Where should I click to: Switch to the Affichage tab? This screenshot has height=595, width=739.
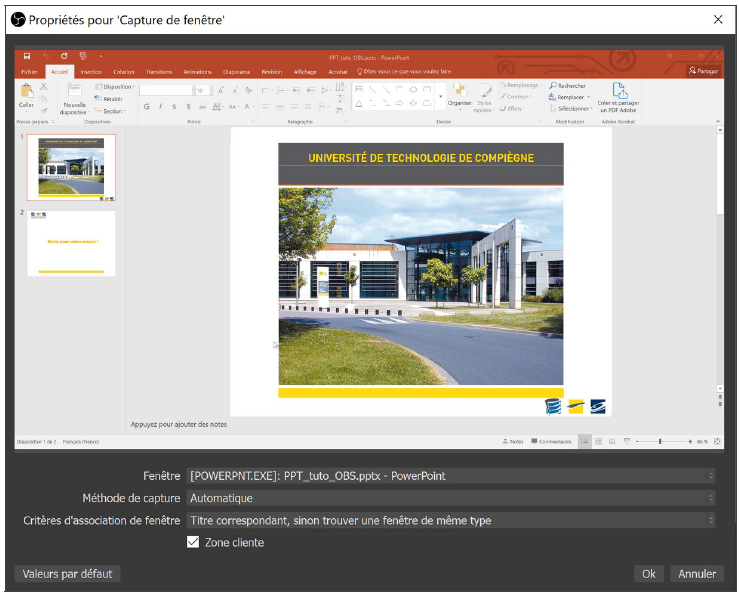click(305, 72)
